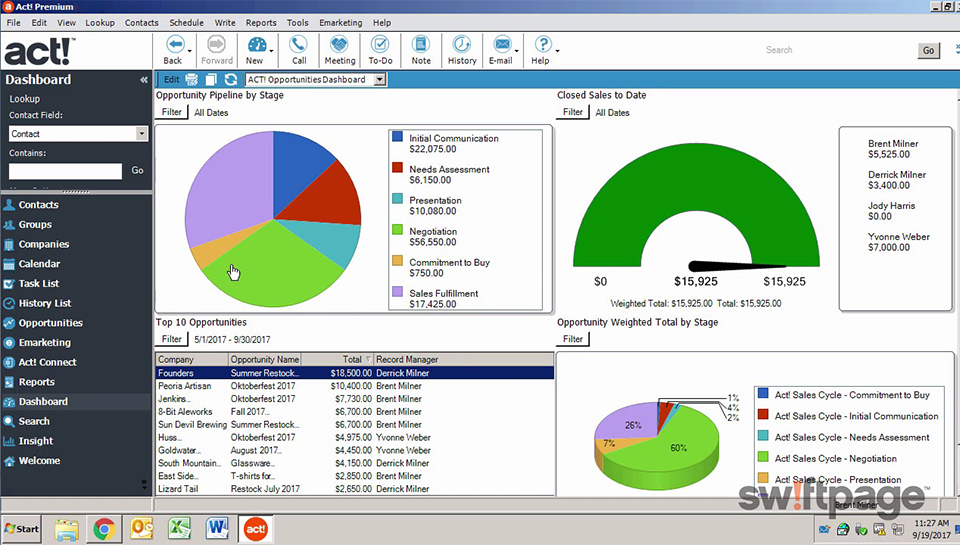This screenshot has height=545, width=960.
Task: Open Word from the taskbar
Action: coord(217,529)
